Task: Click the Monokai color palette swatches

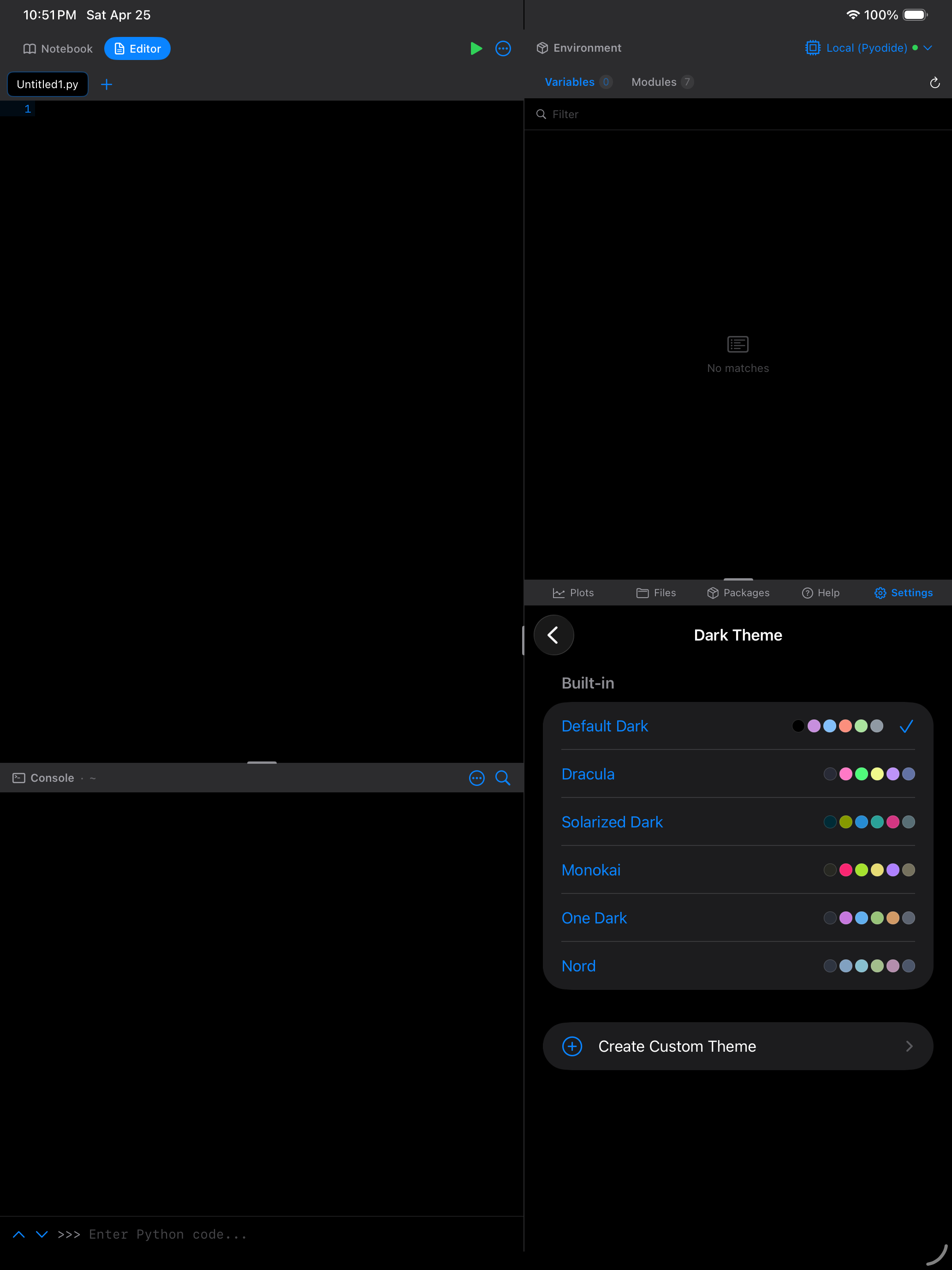Action: click(x=869, y=870)
